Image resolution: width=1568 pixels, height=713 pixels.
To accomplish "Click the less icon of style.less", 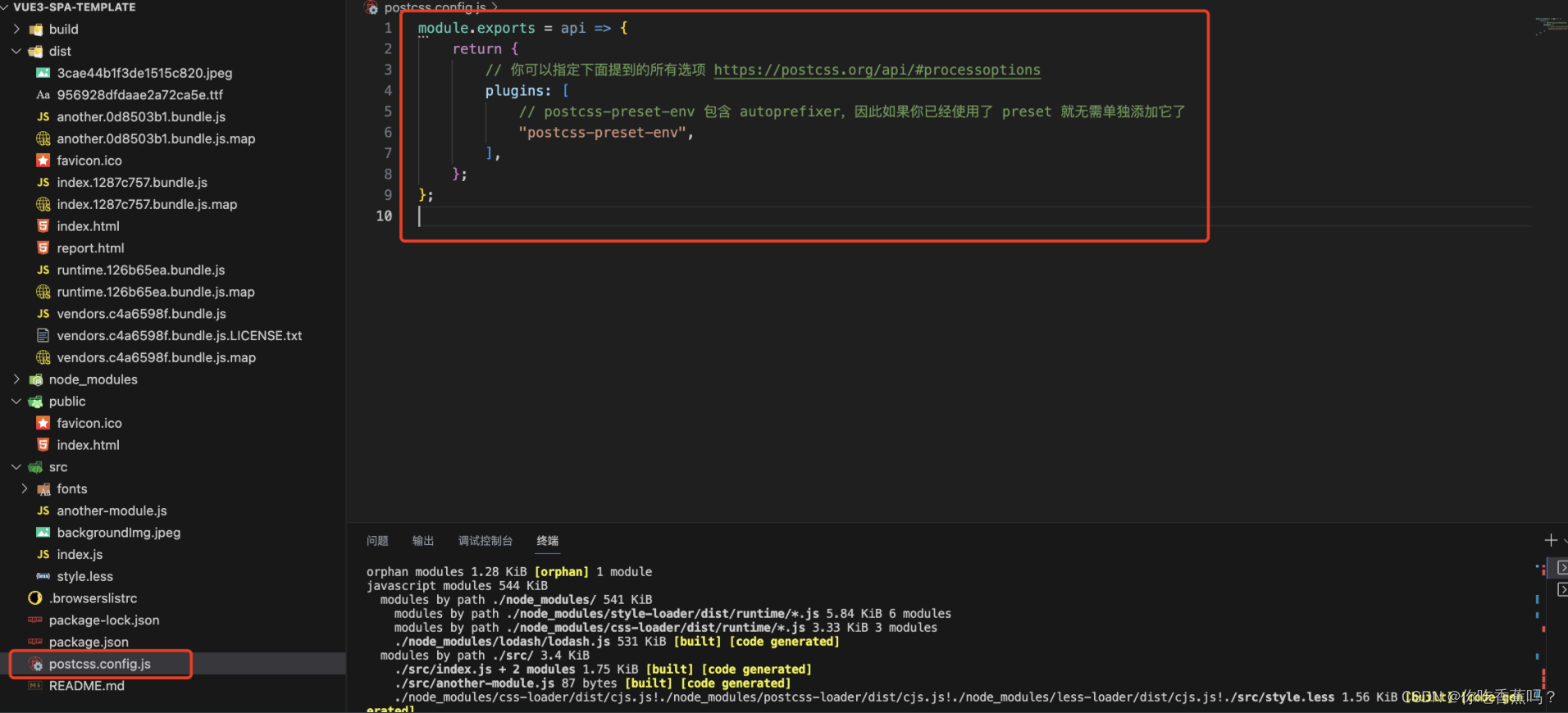I will click(43, 576).
